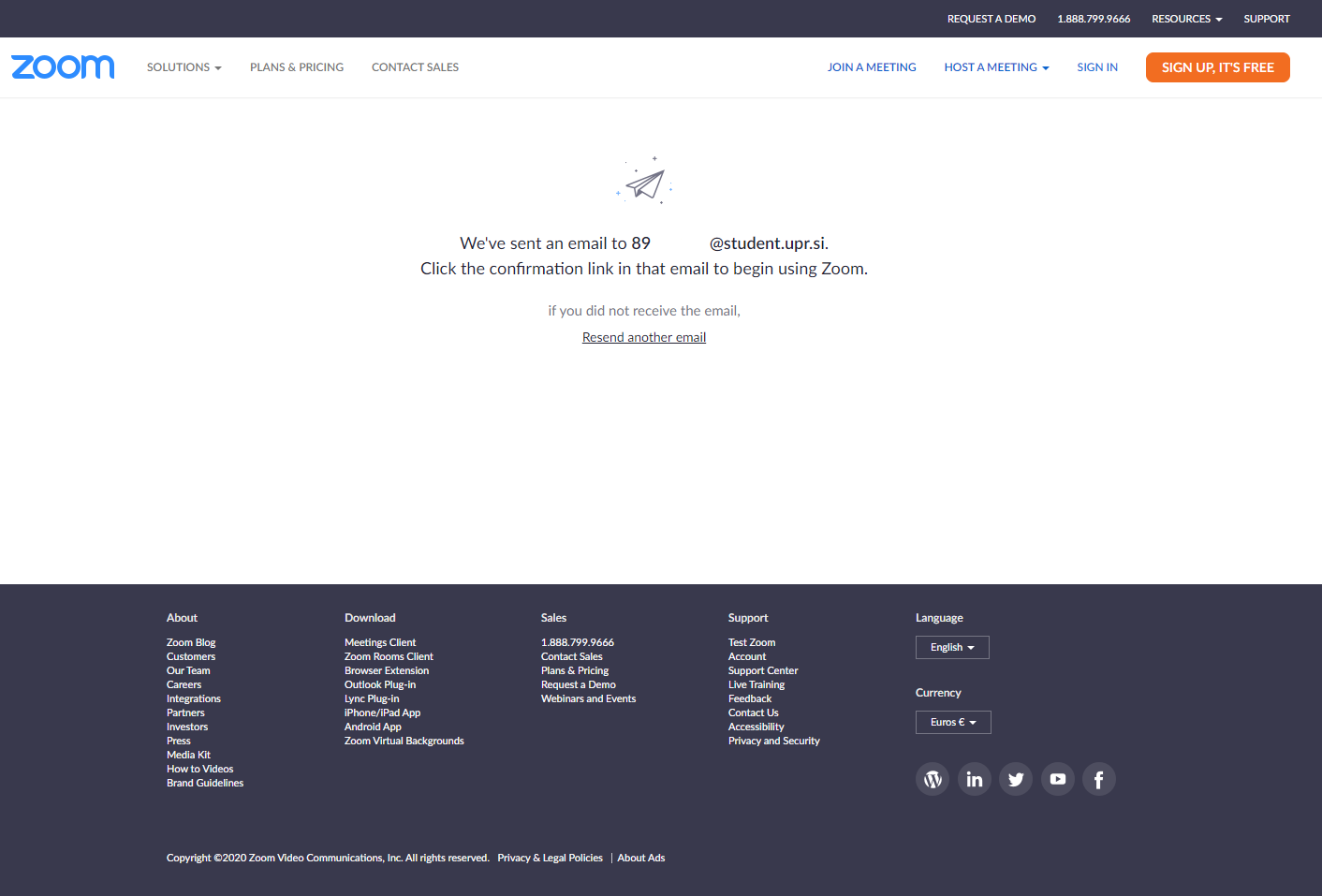The width and height of the screenshot is (1322, 896).
Task: Open Webinars and Events link
Action: tap(589, 698)
